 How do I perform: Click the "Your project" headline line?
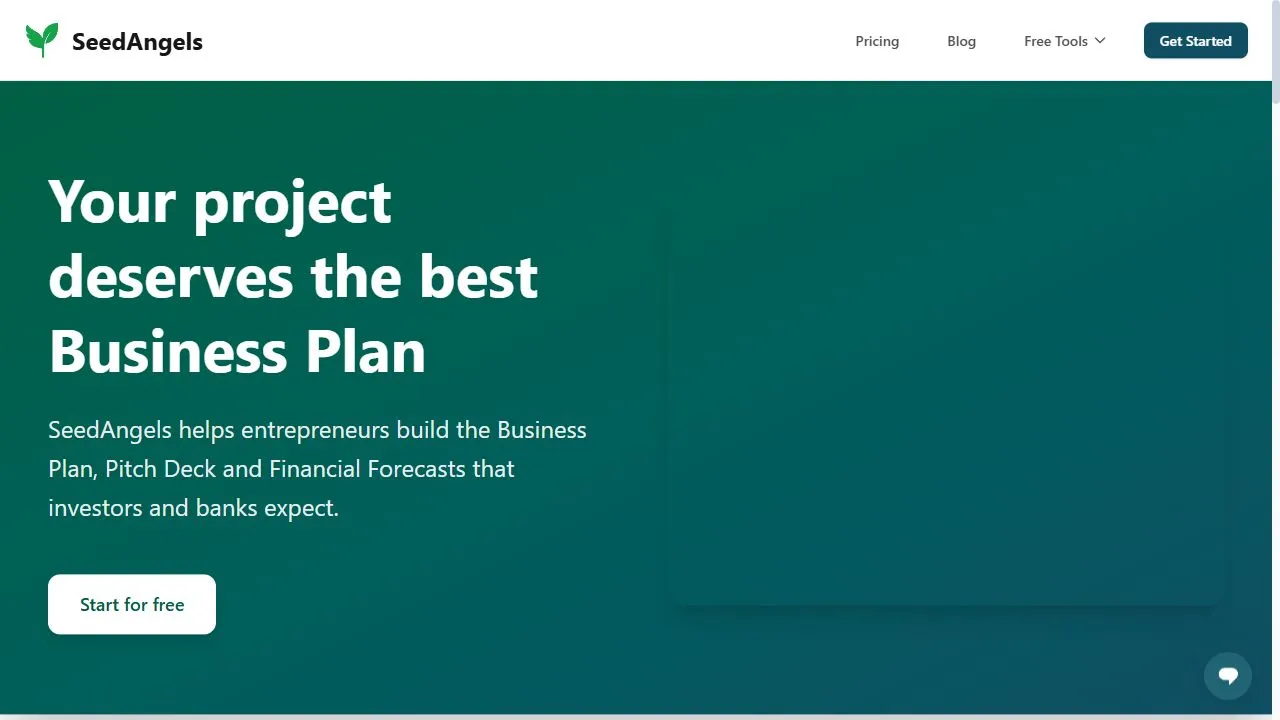coord(220,202)
